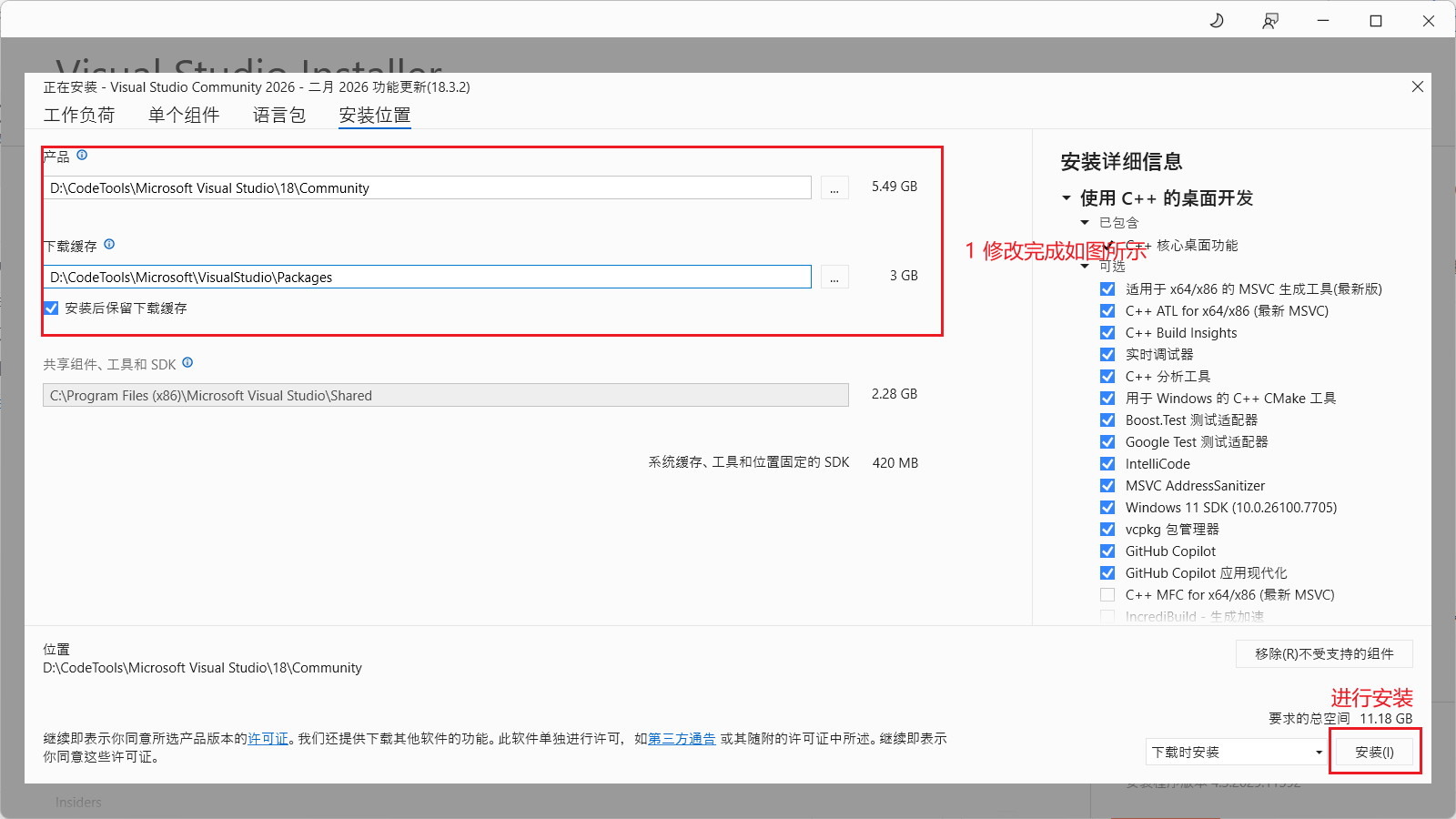
Task: Browse for the 下载缓存 folder
Action: pyautogui.click(x=834, y=277)
